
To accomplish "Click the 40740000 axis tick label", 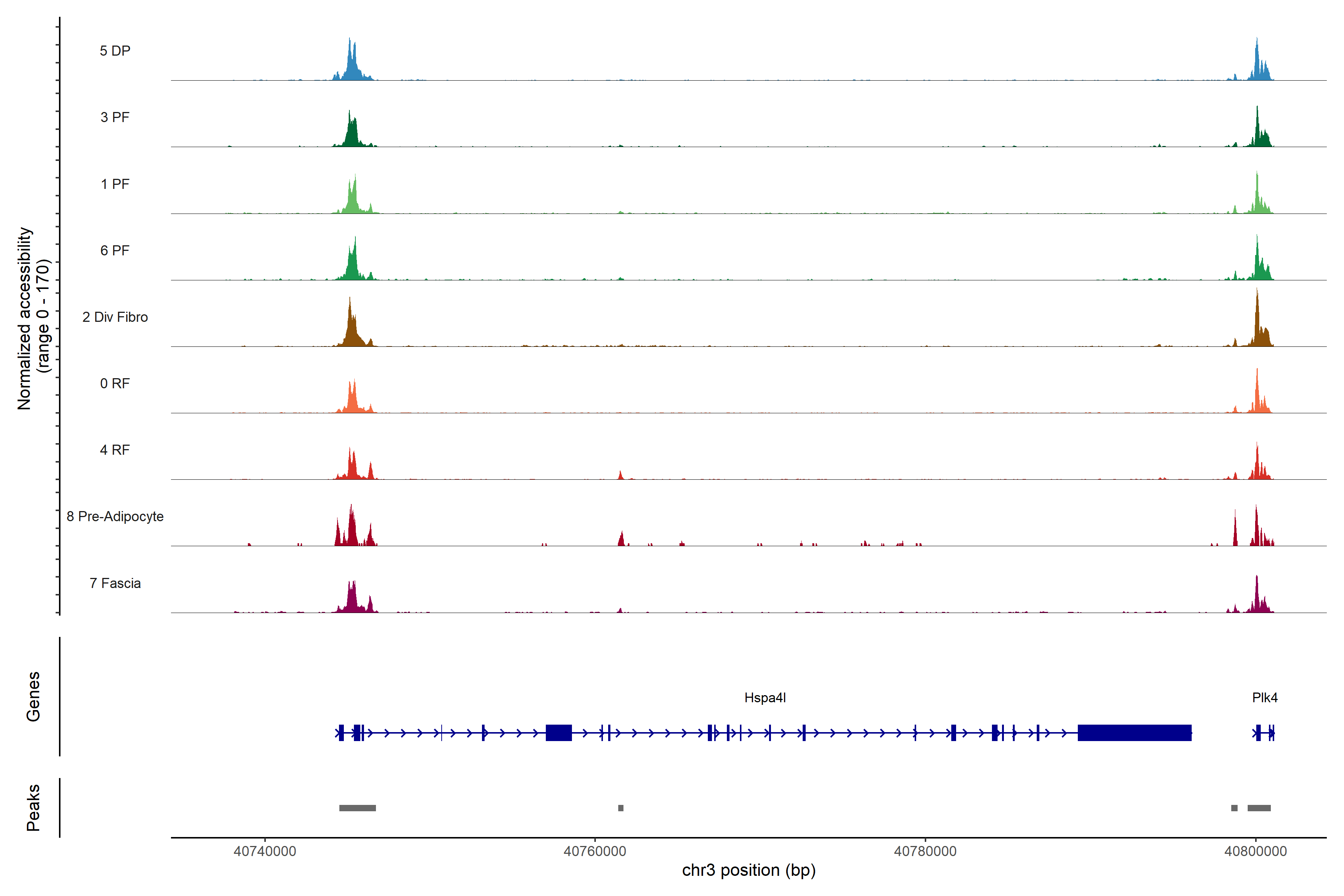I will [x=265, y=851].
